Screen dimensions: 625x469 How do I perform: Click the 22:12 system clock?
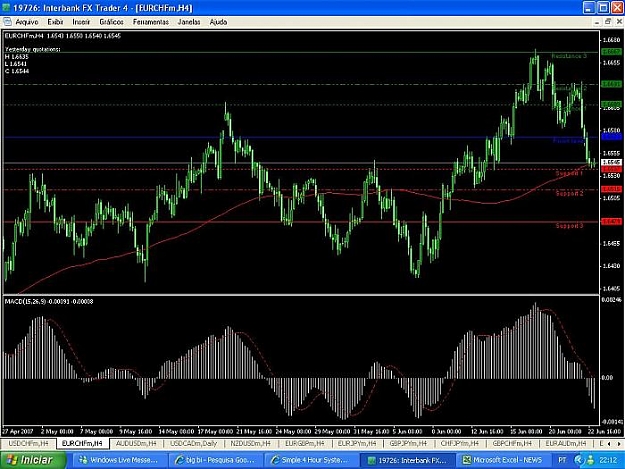tap(608, 460)
